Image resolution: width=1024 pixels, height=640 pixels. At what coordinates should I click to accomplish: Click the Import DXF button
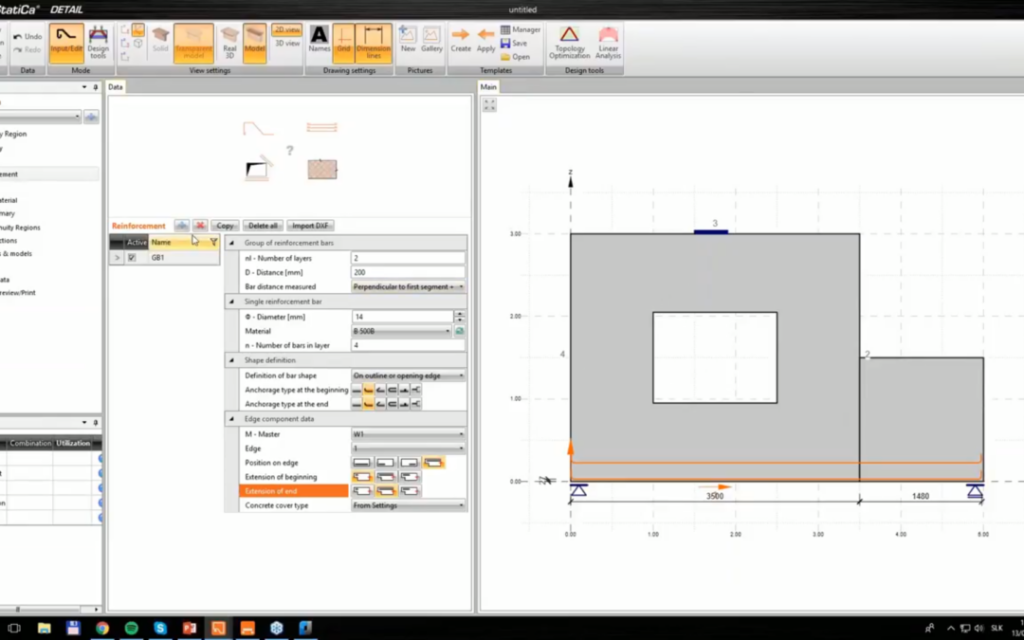(x=310, y=225)
